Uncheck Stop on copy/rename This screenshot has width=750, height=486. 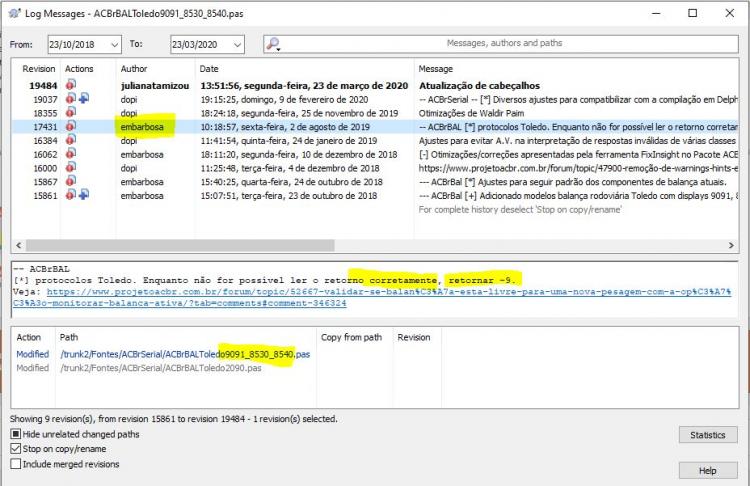tap(16, 449)
